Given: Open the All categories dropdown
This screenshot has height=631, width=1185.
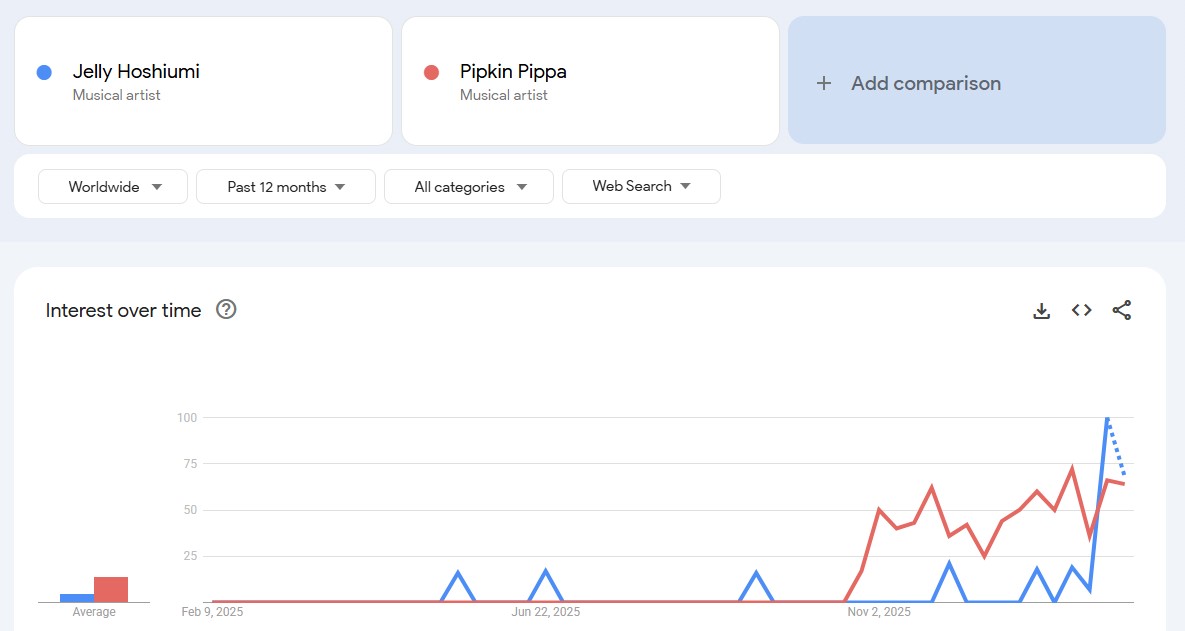Looking at the screenshot, I should [469, 187].
